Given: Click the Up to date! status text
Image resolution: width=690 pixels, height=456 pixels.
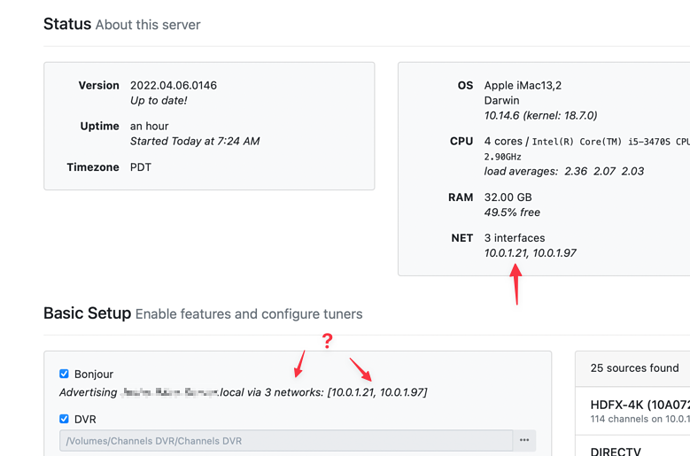Looking at the screenshot, I should pyautogui.click(x=158, y=101).
